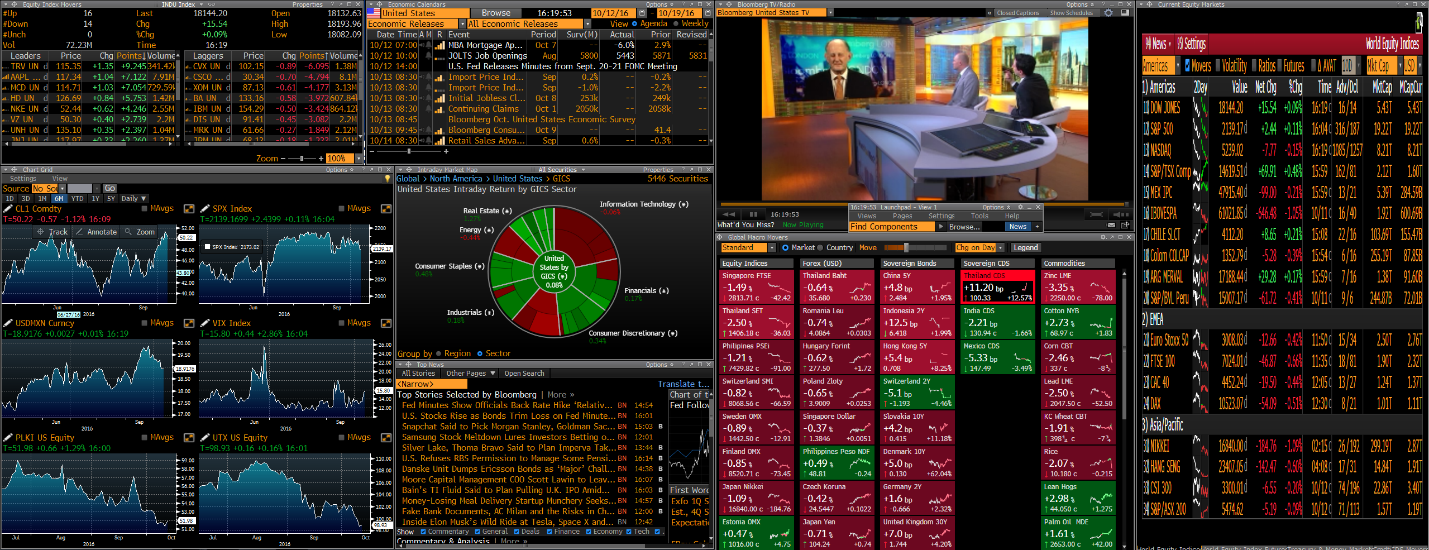Enable the Volatility checkbox
Image resolution: width=1429 pixels, height=550 pixels.
click(x=1218, y=65)
